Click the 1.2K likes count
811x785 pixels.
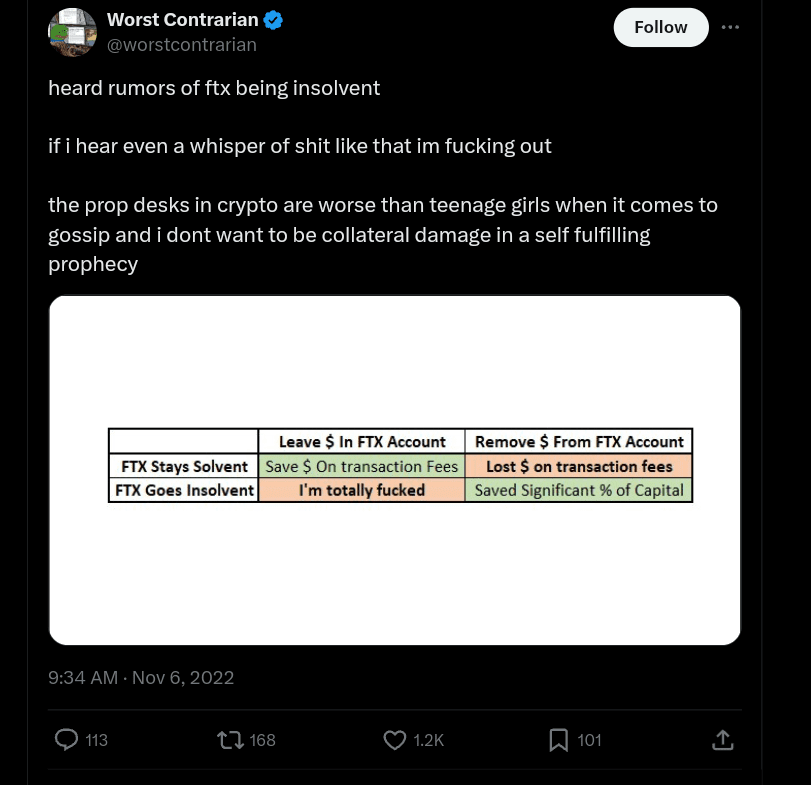(428, 740)
